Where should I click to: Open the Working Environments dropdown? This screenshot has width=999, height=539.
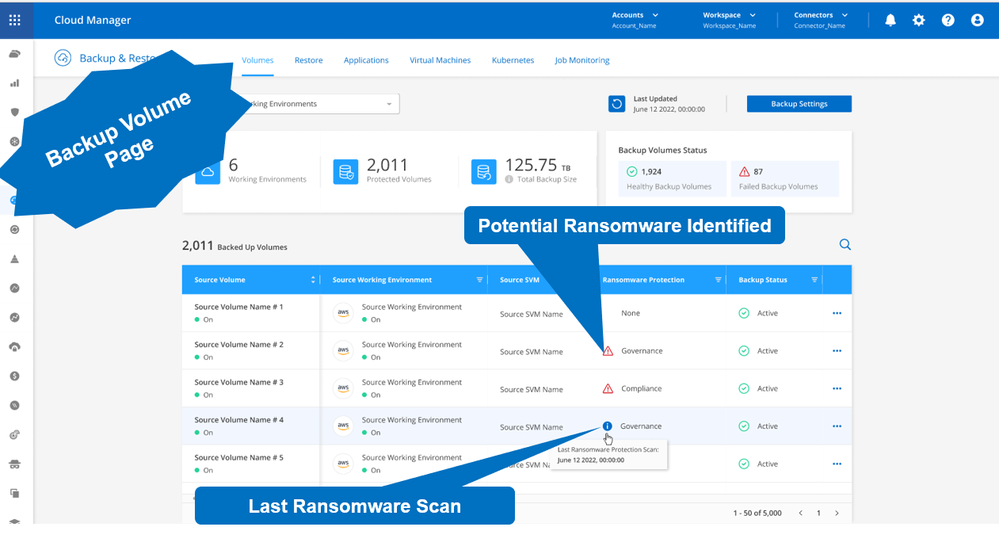(x=389, y=104)
